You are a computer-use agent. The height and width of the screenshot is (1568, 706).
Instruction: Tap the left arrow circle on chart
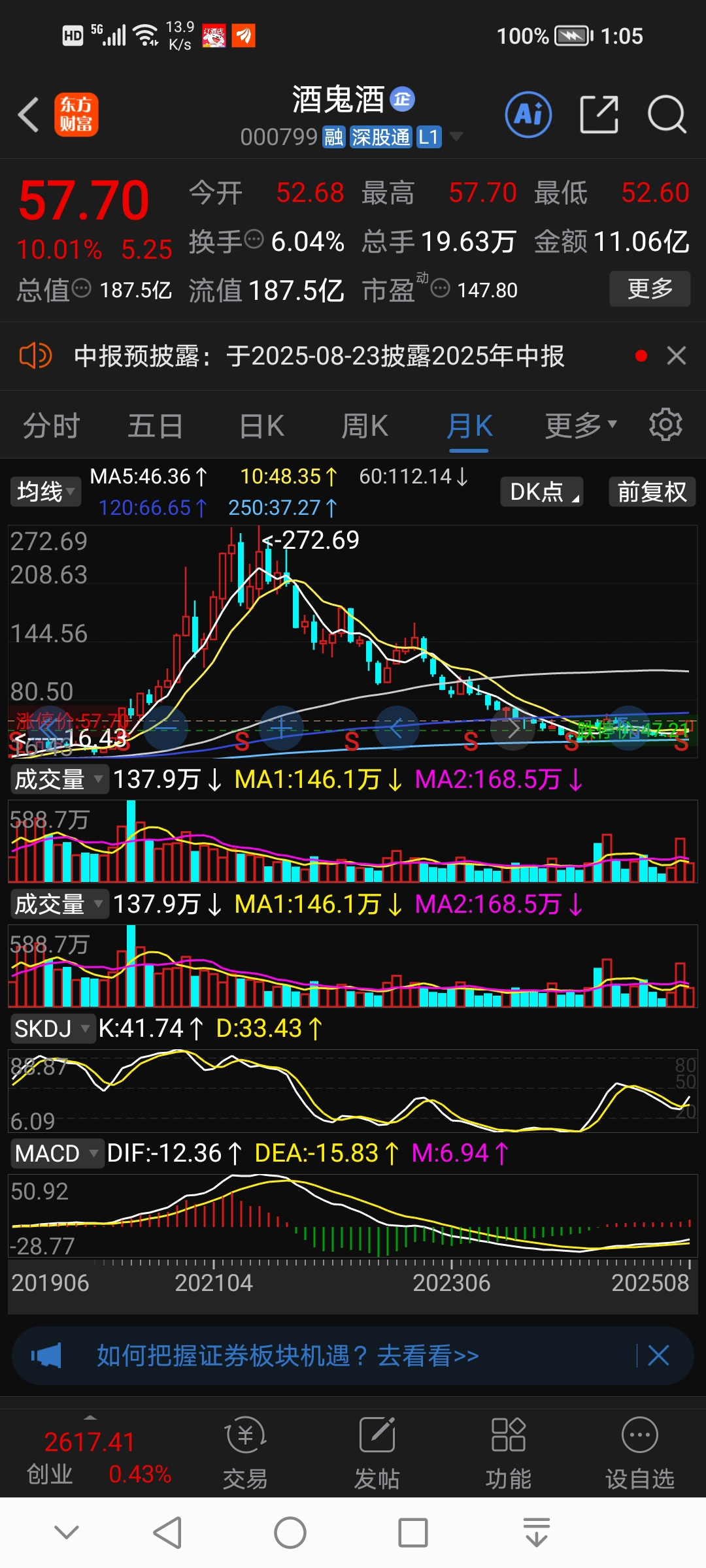tap(397, 728)
